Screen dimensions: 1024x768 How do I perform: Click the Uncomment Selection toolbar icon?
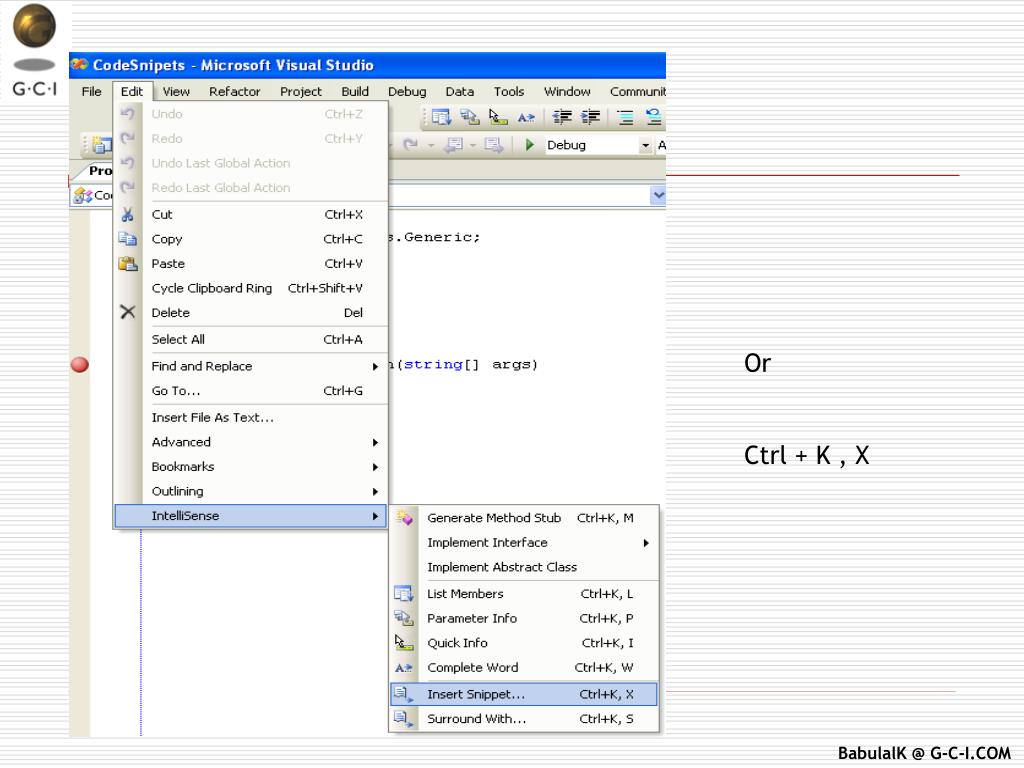[x=653, y=117]
